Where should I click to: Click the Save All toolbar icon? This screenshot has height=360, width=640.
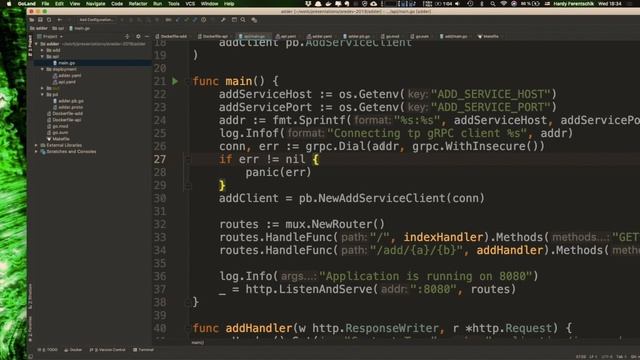point(40,20)
